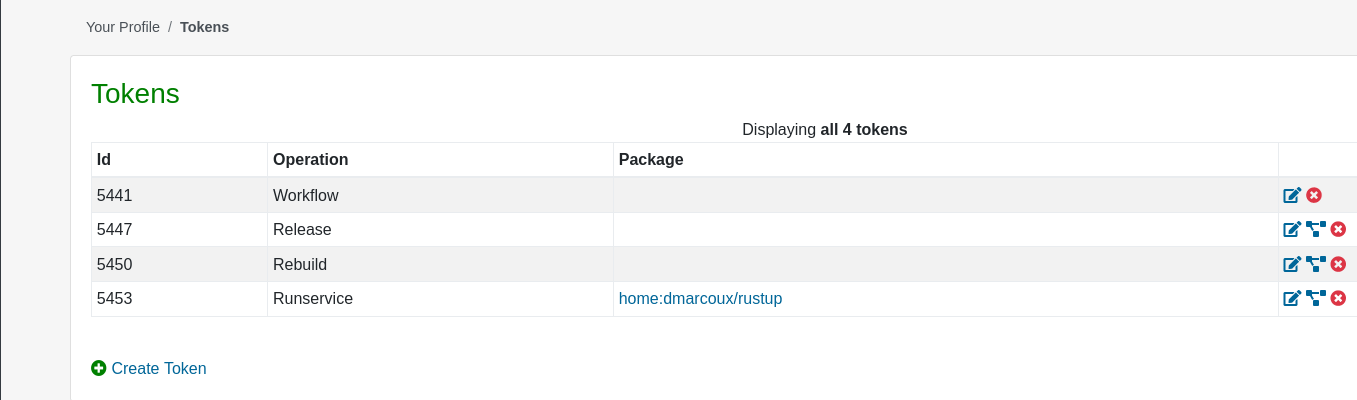Delete the Release token 5447
This screenshot has width=1357, height=400.
coord(1338,229)
